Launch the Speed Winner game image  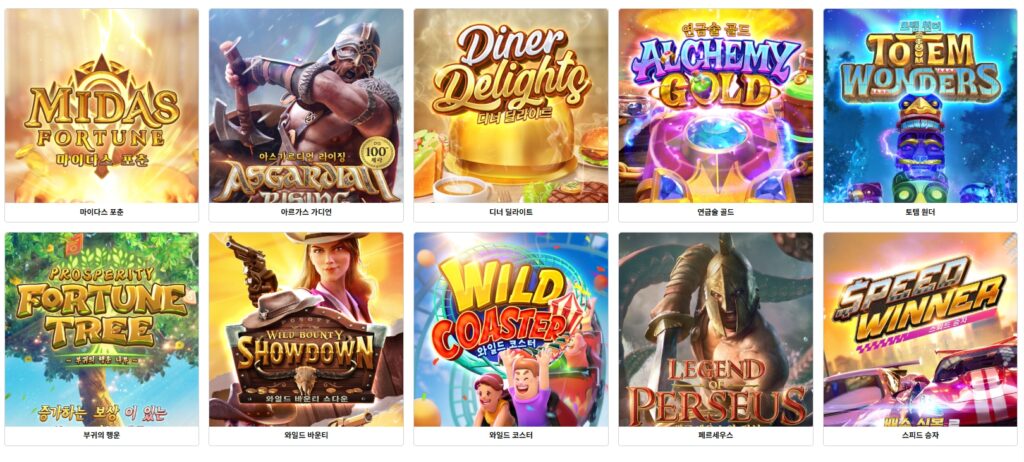point(920,329)
